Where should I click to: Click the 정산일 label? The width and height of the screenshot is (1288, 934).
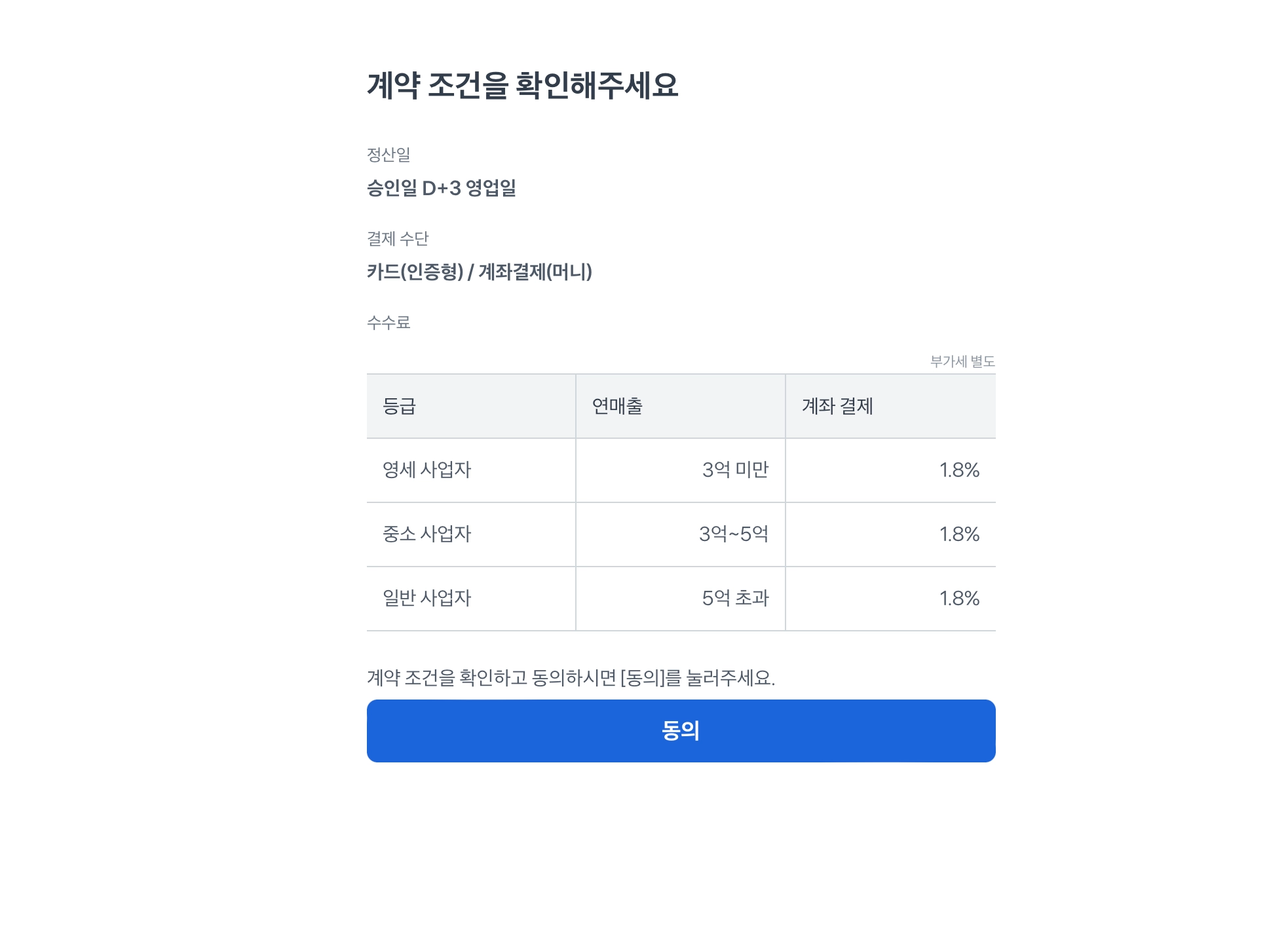[x=388, y=155]
